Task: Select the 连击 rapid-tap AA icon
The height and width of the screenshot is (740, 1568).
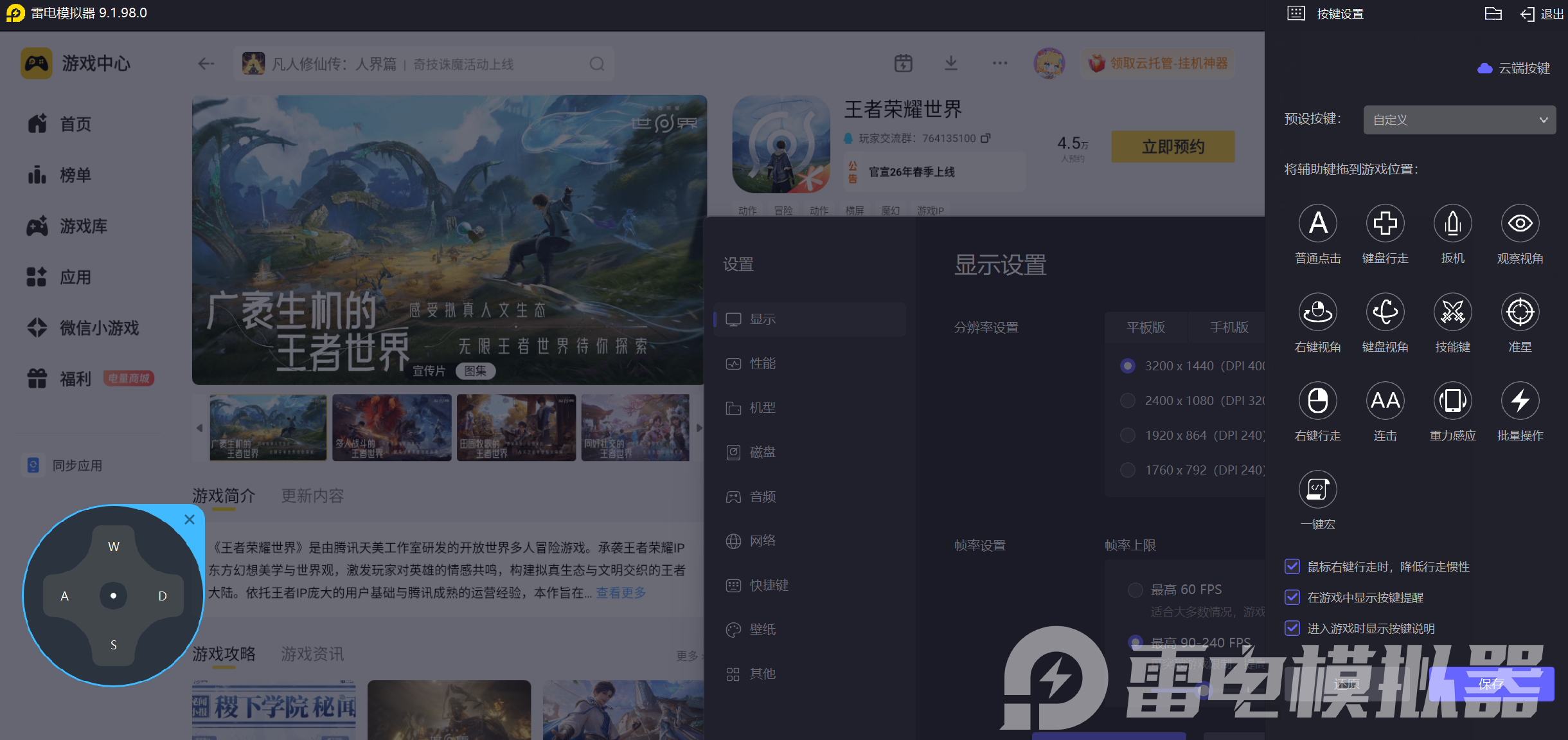Action: tap(1385, 401)
